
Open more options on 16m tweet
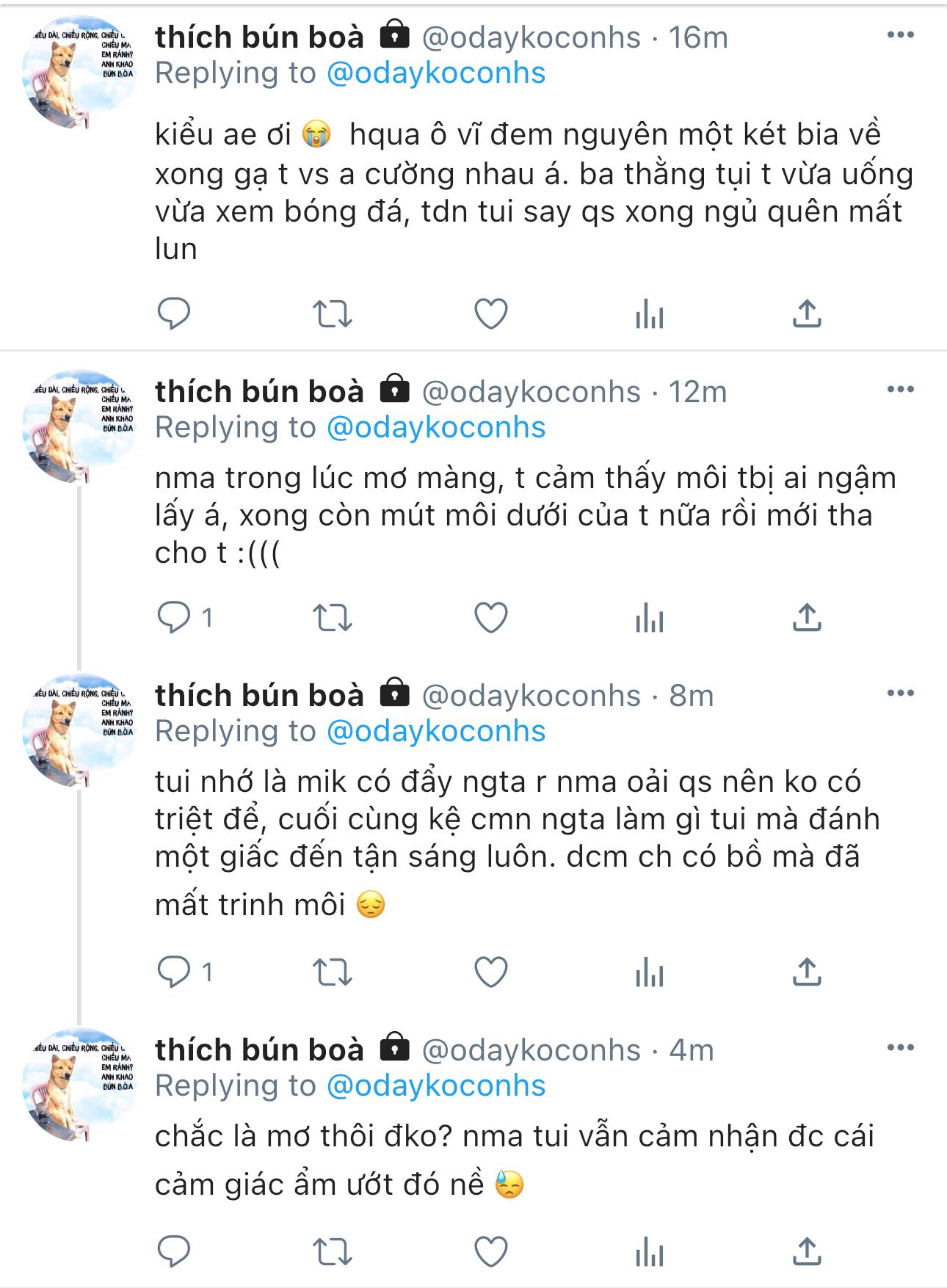[900, 35]
